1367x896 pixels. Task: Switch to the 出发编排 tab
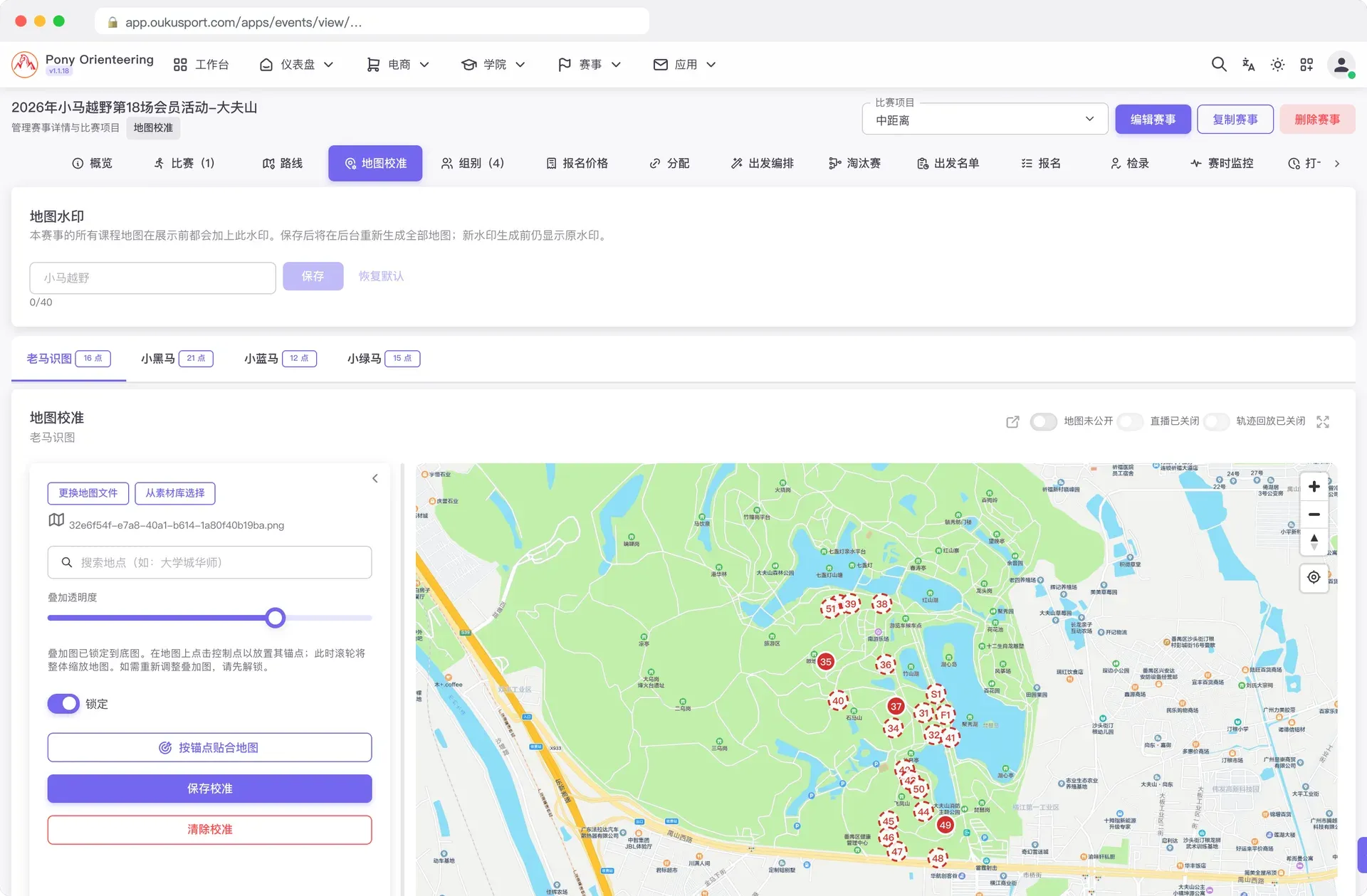tap(763, 164)
